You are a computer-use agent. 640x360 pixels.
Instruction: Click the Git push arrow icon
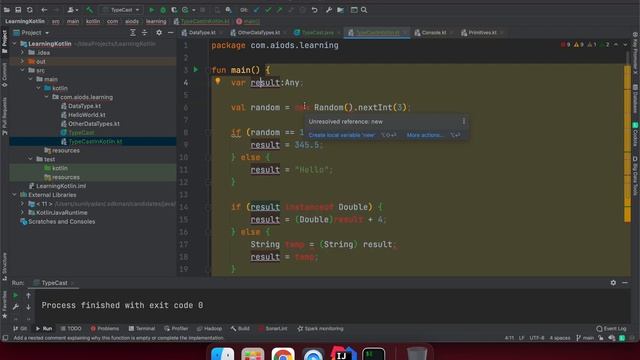pyautogui.click(x=279, y=10)
